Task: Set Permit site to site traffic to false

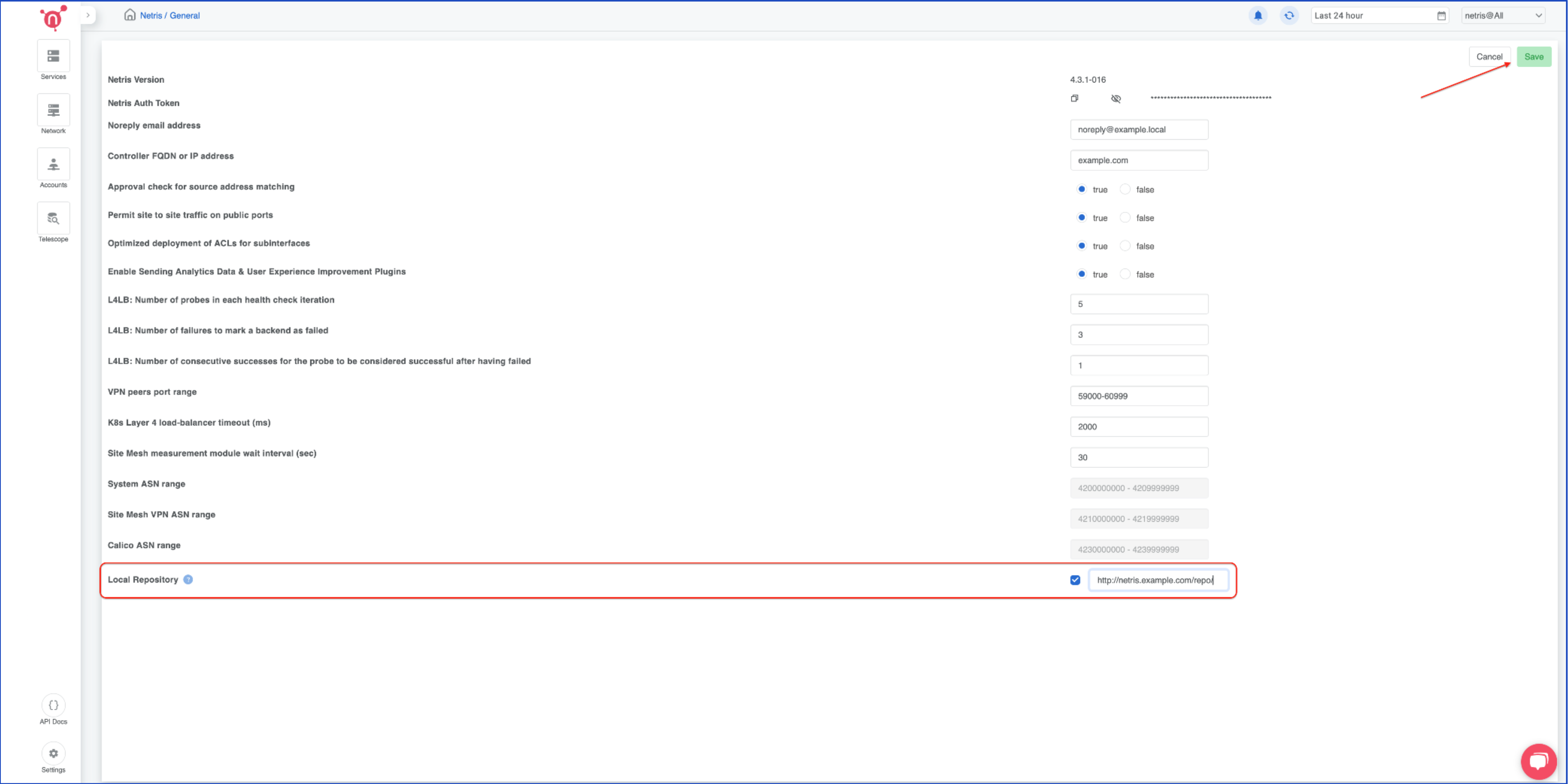Action: pyautogui.click(x=1125, y=217)
